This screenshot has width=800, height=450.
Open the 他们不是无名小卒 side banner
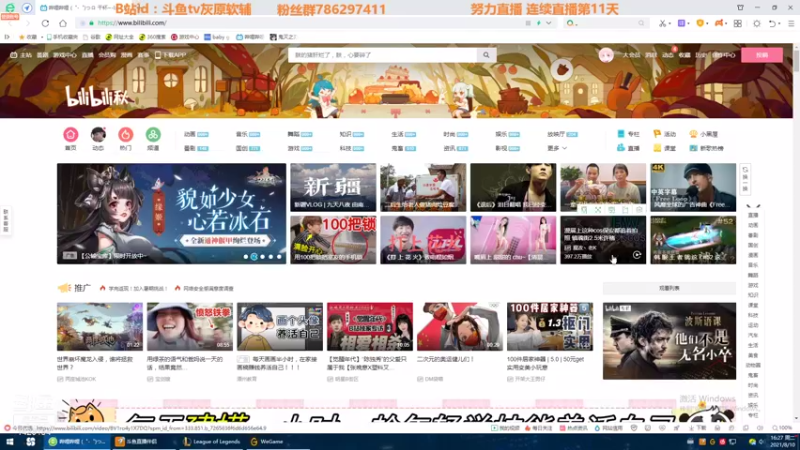tap(669, 341)
